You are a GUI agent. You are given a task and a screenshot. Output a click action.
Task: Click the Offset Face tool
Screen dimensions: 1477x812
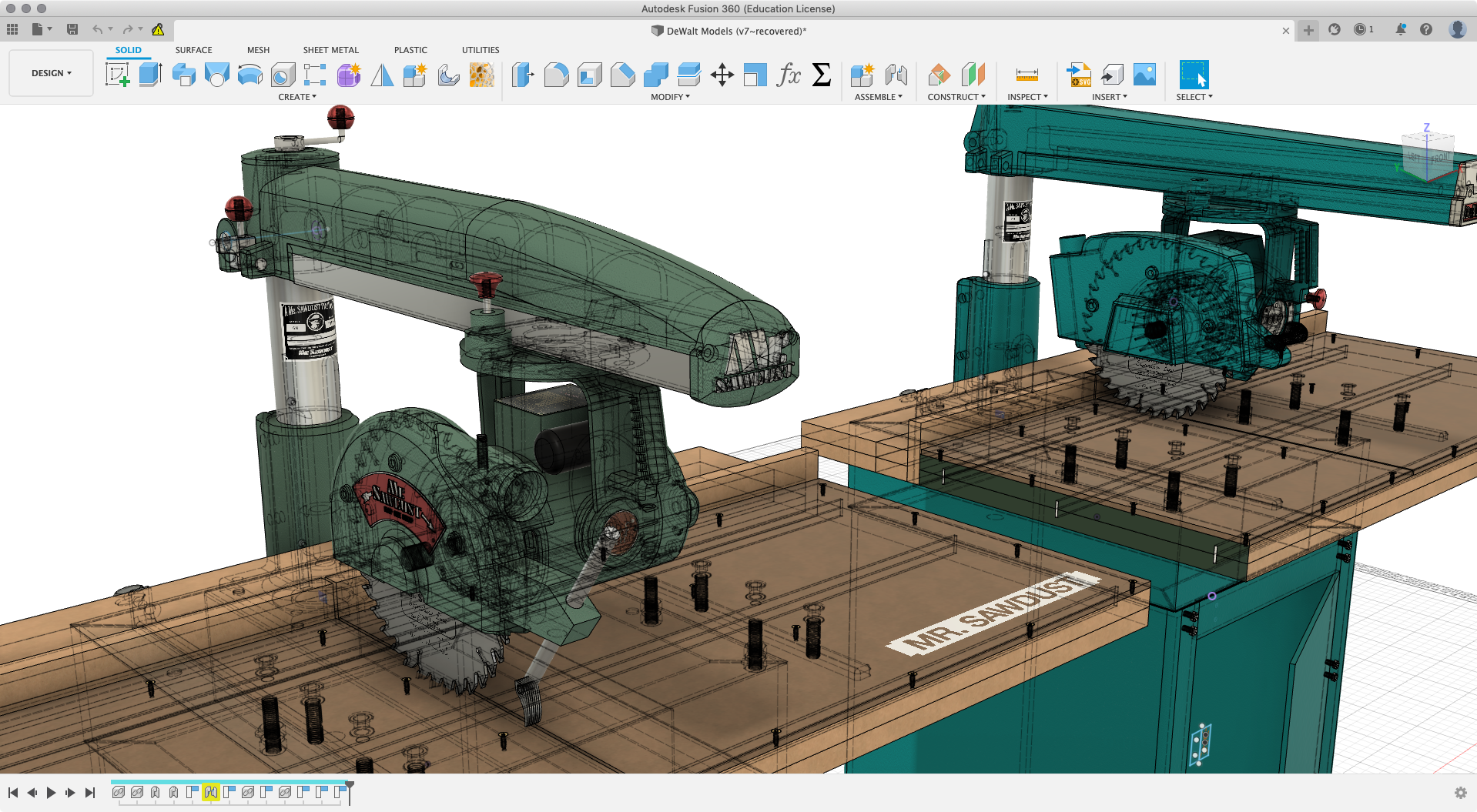coord(688,75)
